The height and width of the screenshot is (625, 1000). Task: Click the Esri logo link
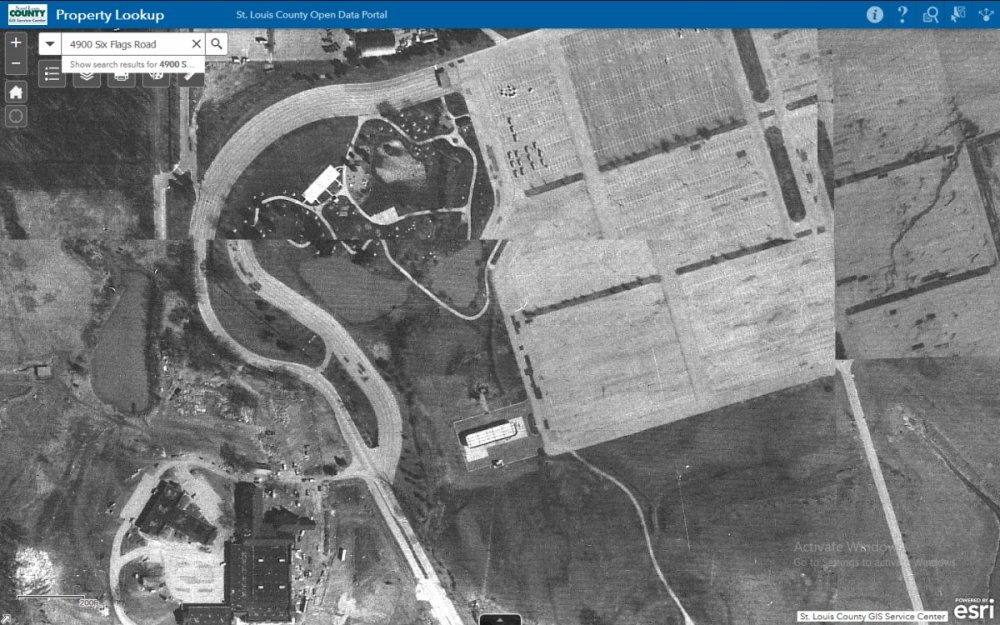972,609
